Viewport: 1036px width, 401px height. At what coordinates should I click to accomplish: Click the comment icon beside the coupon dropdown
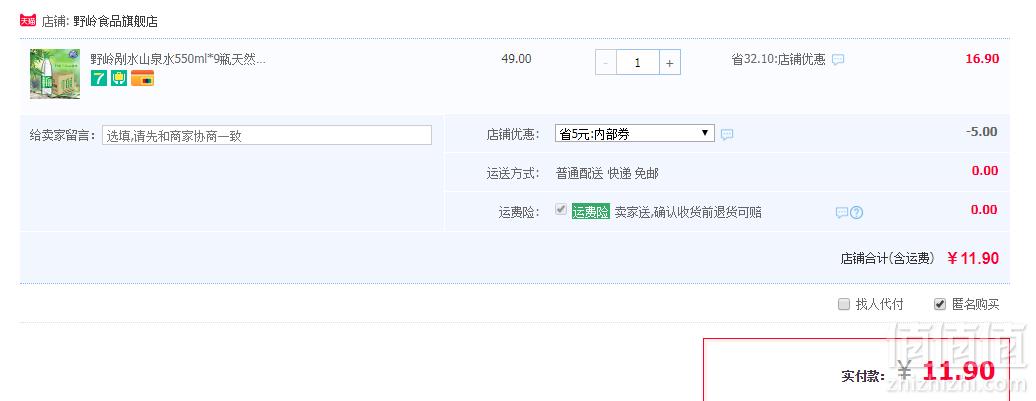(727, 134)
